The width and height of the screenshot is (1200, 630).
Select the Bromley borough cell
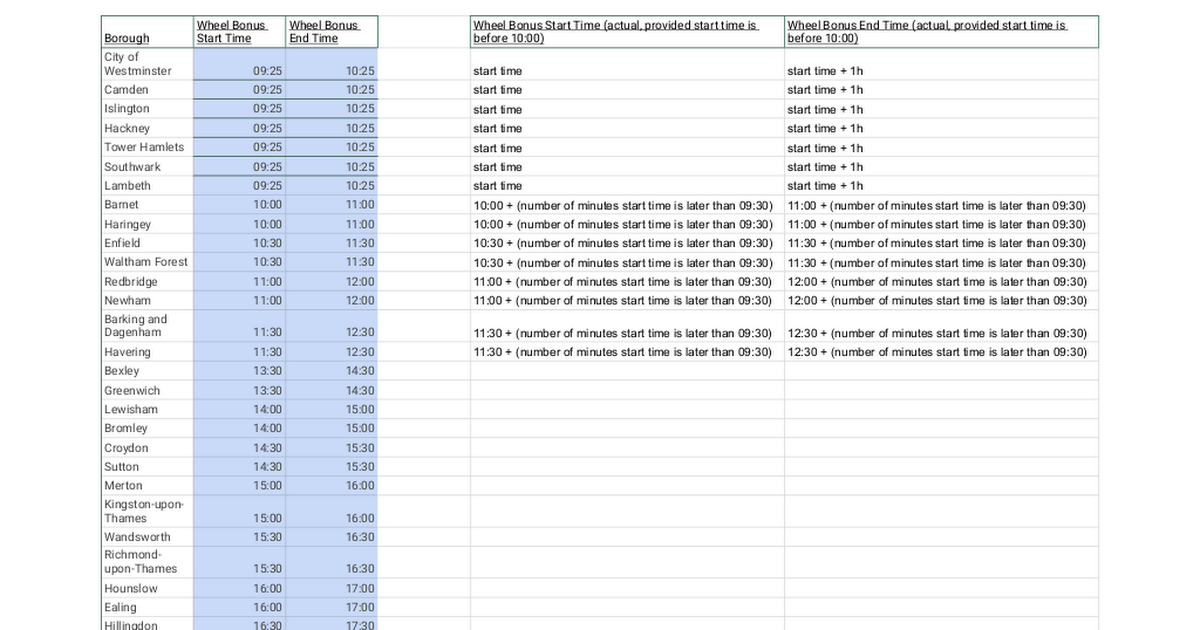pyautogui.click(x=146, y=428)
